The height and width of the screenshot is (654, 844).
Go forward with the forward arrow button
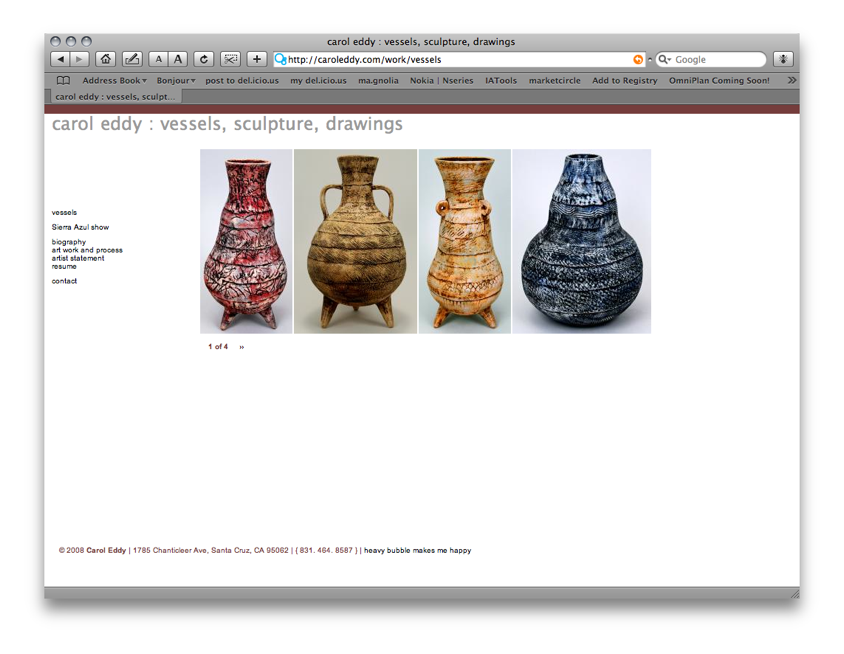[79, 59]
